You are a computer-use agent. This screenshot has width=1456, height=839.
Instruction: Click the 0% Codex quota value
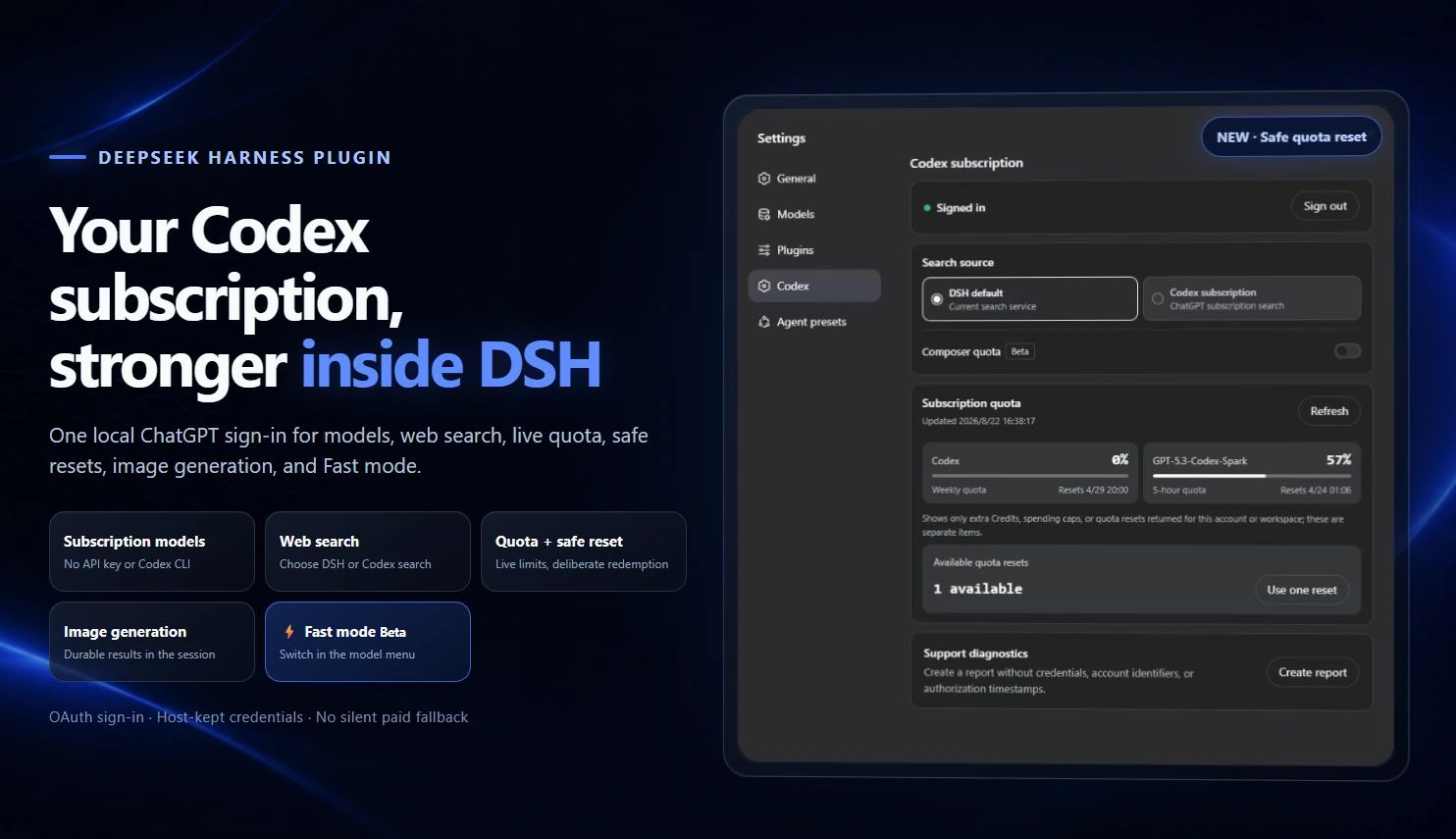pos(1119,459)
